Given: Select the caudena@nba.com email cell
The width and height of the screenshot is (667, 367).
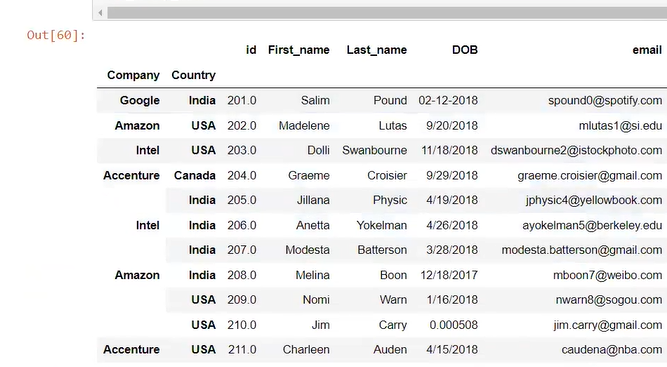Looking at the screenshot, I should pyautogui.click(x=612, y=350).
